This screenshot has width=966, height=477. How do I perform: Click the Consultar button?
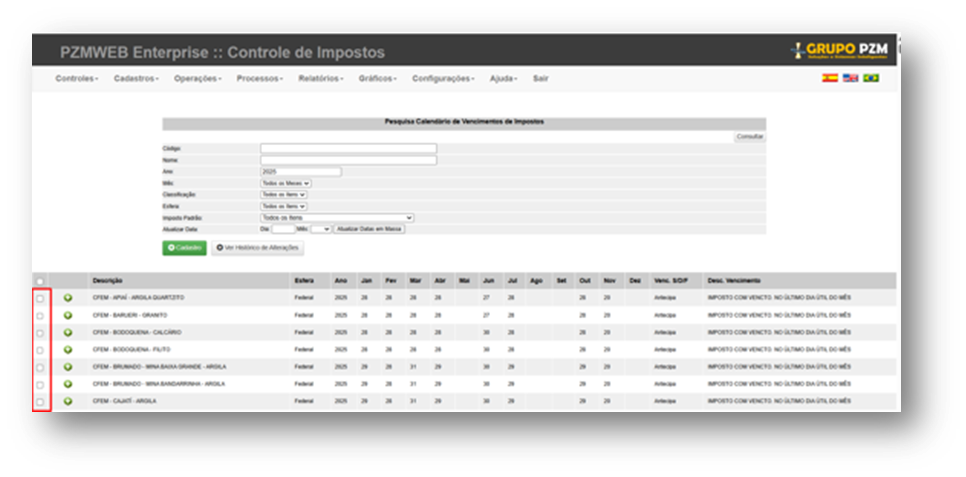[x=750, y=136]
